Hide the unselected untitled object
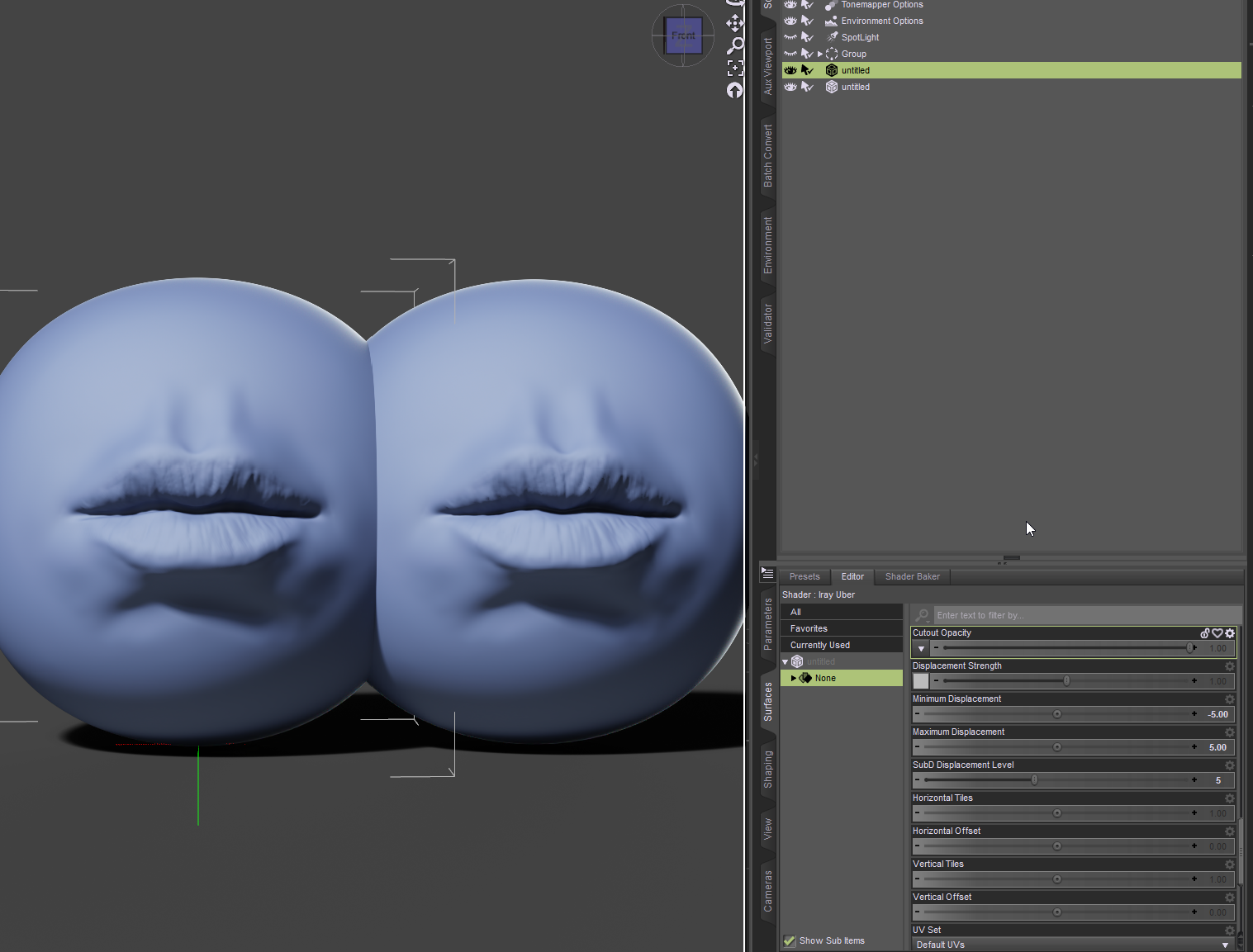 point(790,87)
